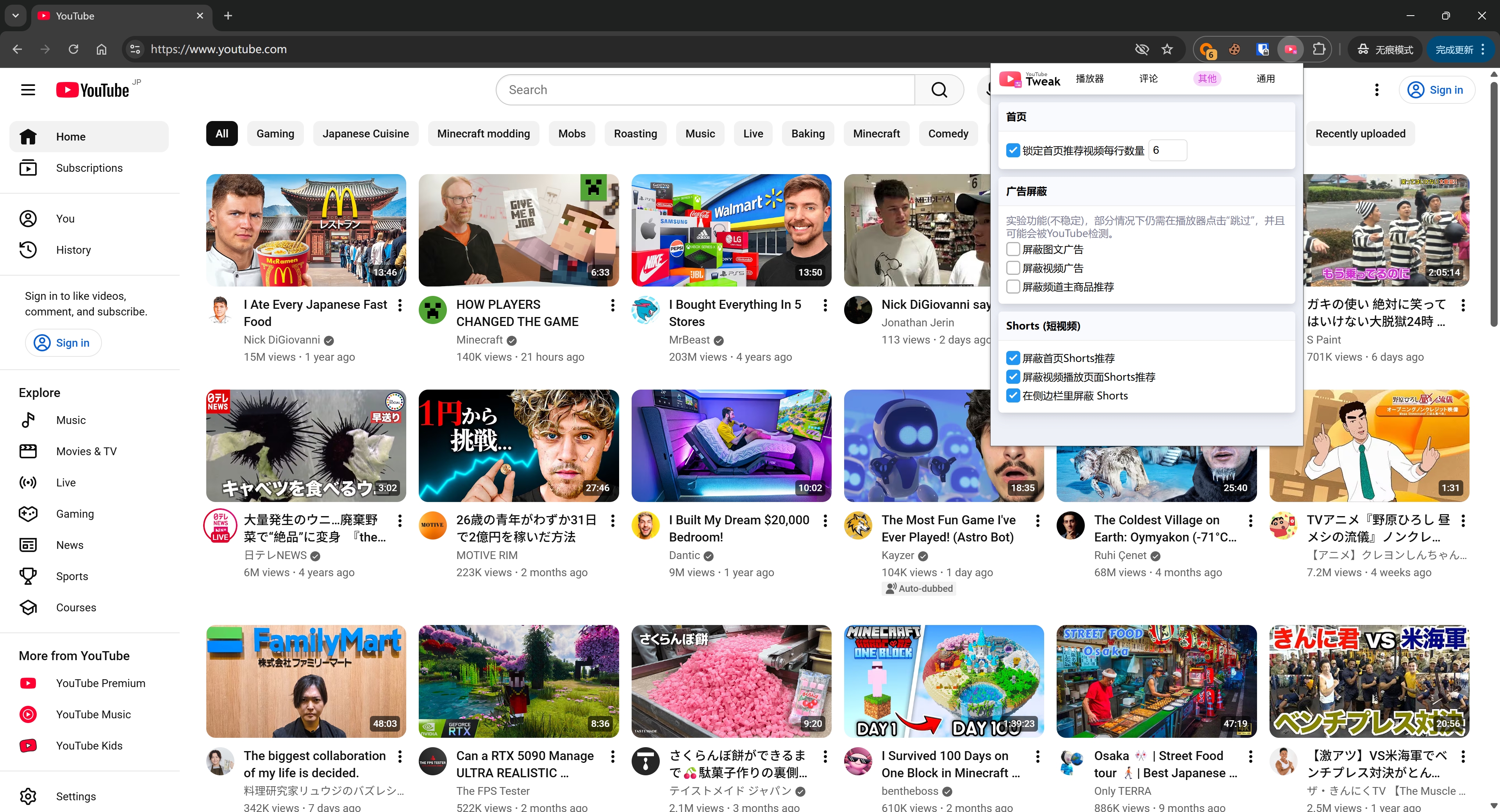Open the browser extensions puzzle icon
This screenshot has height=812, width=1500.
(x=1319, y=50)
